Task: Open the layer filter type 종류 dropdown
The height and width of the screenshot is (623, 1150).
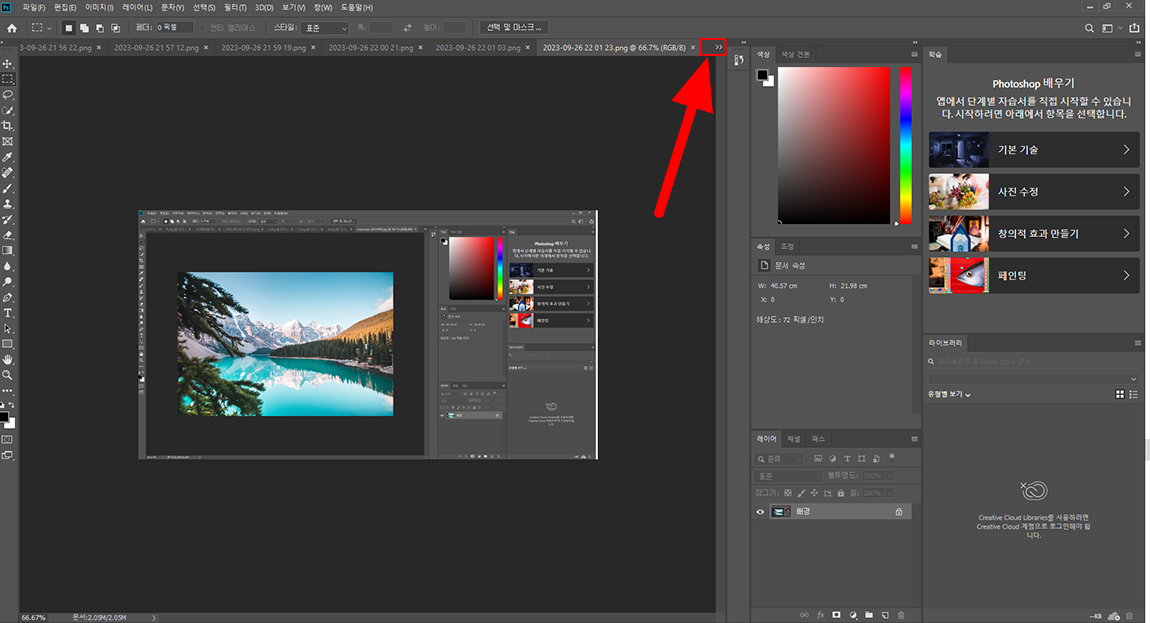Action: [780, 459]
